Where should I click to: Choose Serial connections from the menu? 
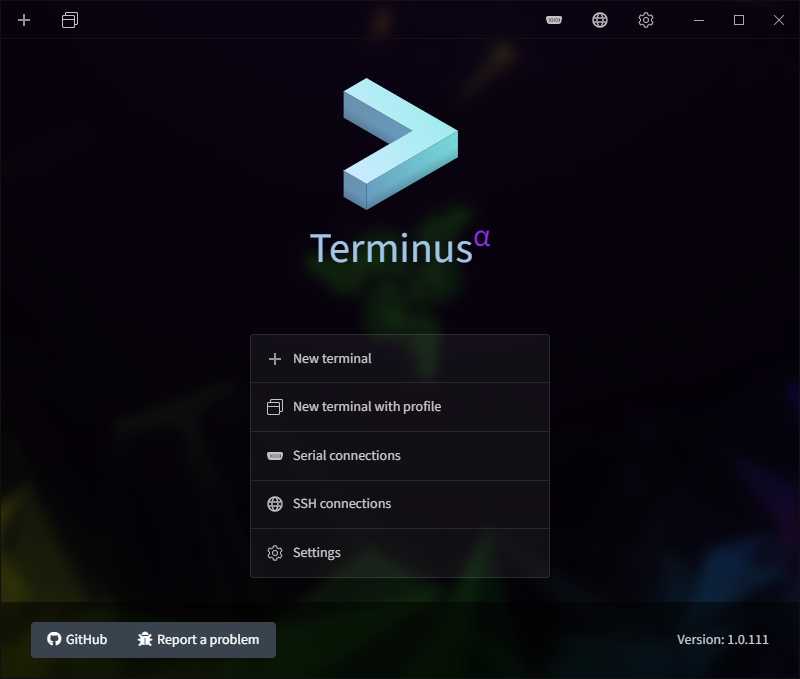(346, 455)
